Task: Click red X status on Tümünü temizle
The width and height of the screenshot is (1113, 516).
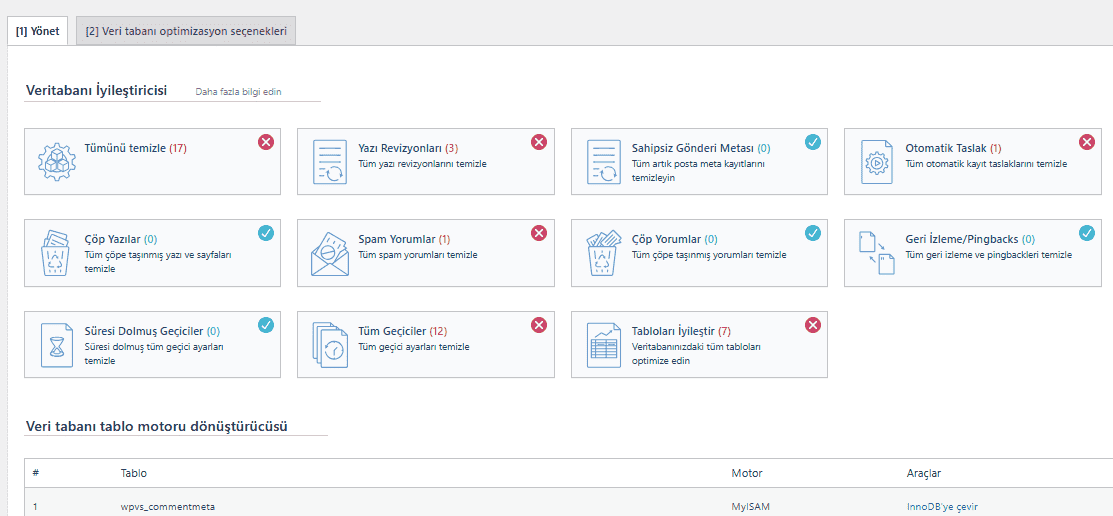Action: [x=265, y=142]
